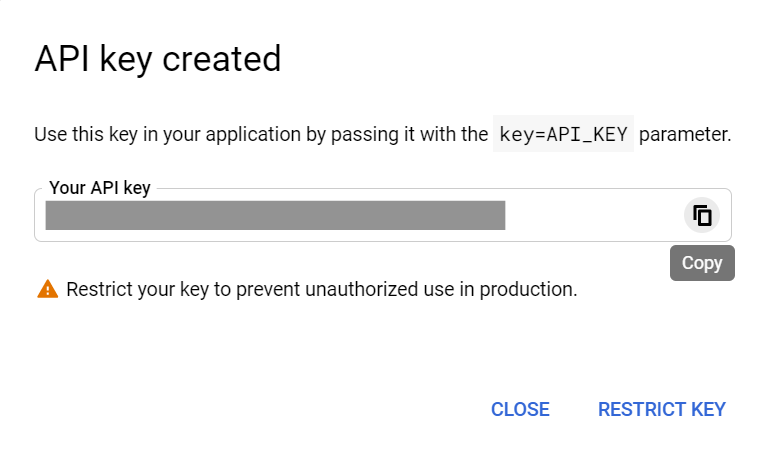Click the word 'created' in the title
The image size is (765, 456).
[221, 59]
